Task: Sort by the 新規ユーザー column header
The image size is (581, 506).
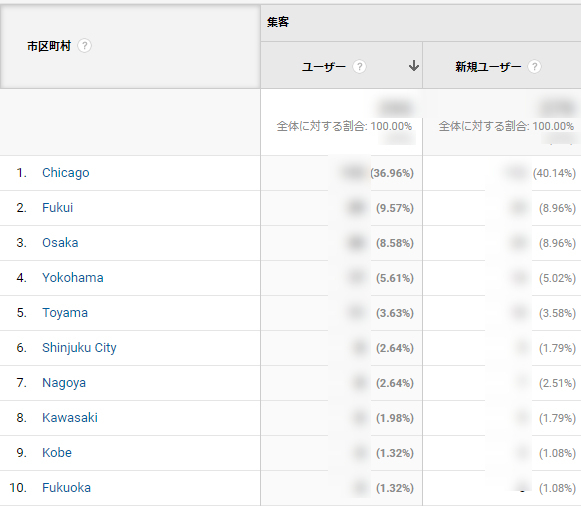Action: click(x=488, y=67)
